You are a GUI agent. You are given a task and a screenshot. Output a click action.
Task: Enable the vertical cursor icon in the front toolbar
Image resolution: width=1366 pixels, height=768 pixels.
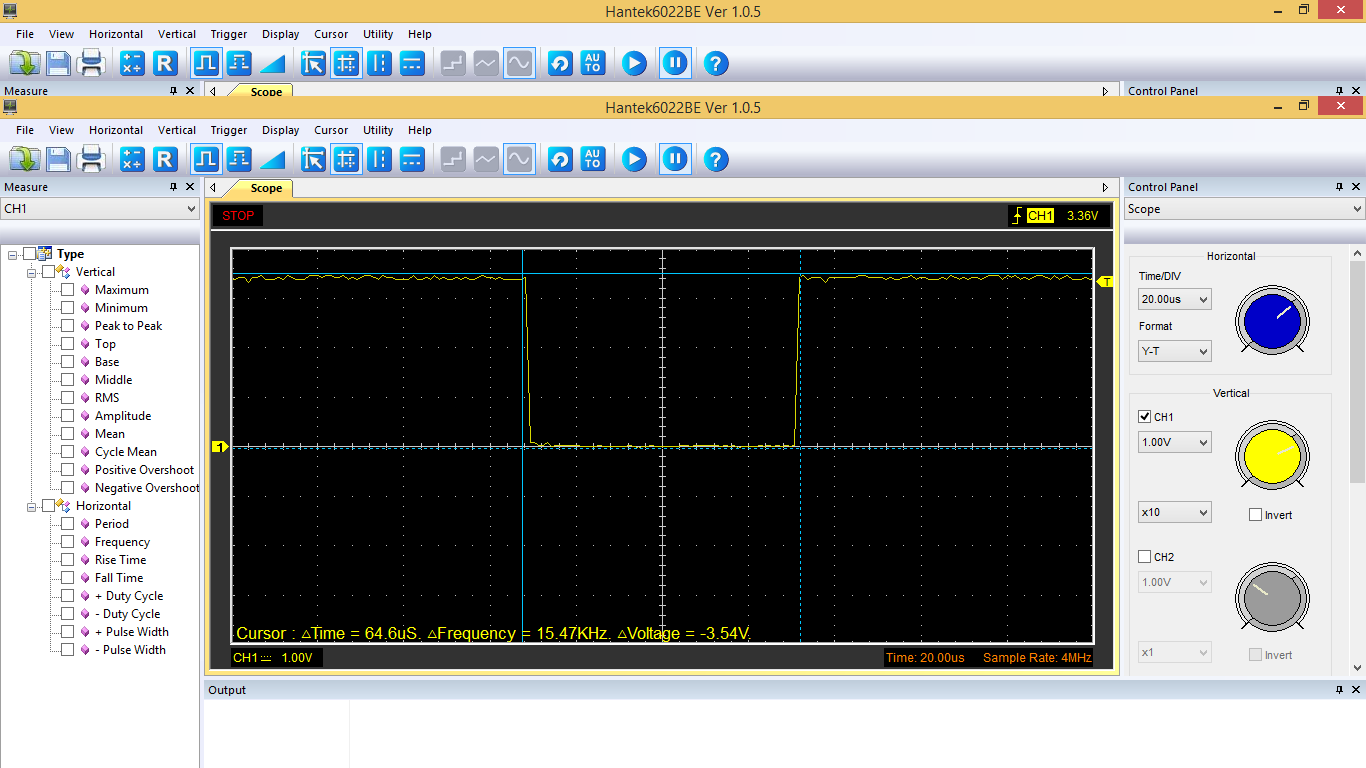[379, 159]
